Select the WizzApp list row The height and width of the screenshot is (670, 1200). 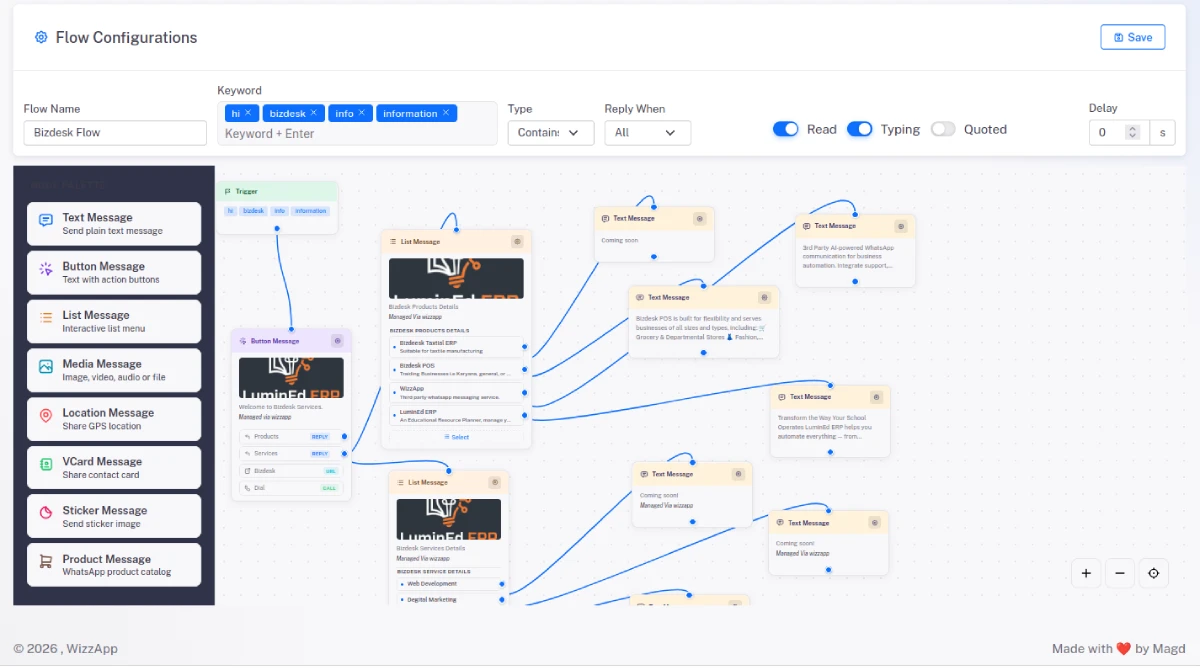coord(456,392)
